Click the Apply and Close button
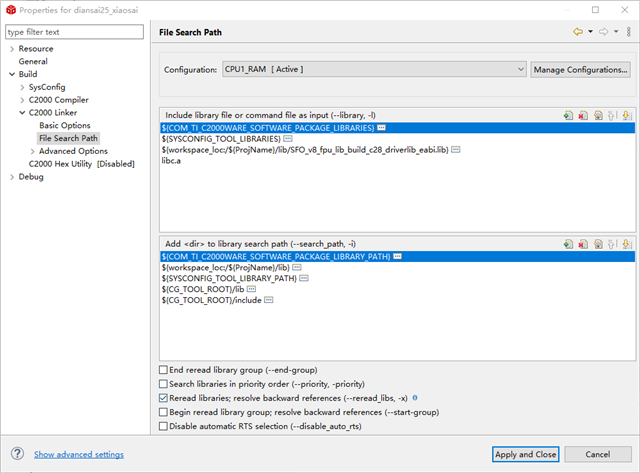Screen dimensions: 640x473 (525, 454)
